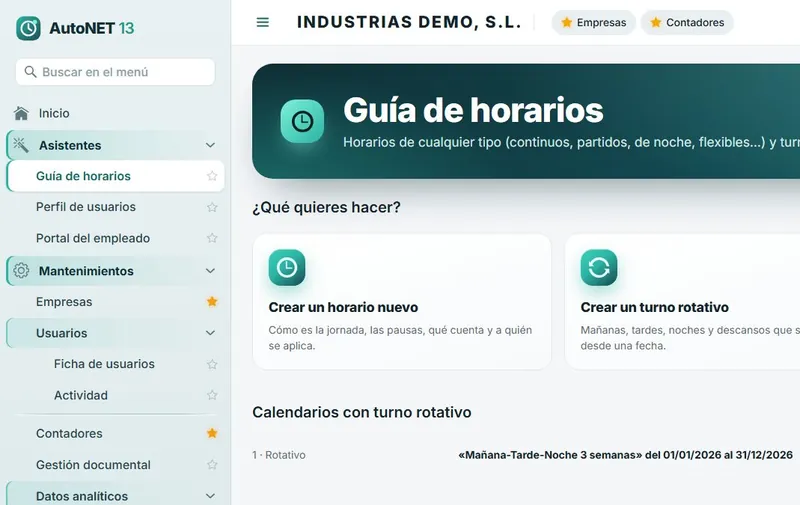Image resolution: width=800 pixels, height=505 pixels.
Task: Click the clock icon on Crear un horario nuevo card
Action: 287,267
